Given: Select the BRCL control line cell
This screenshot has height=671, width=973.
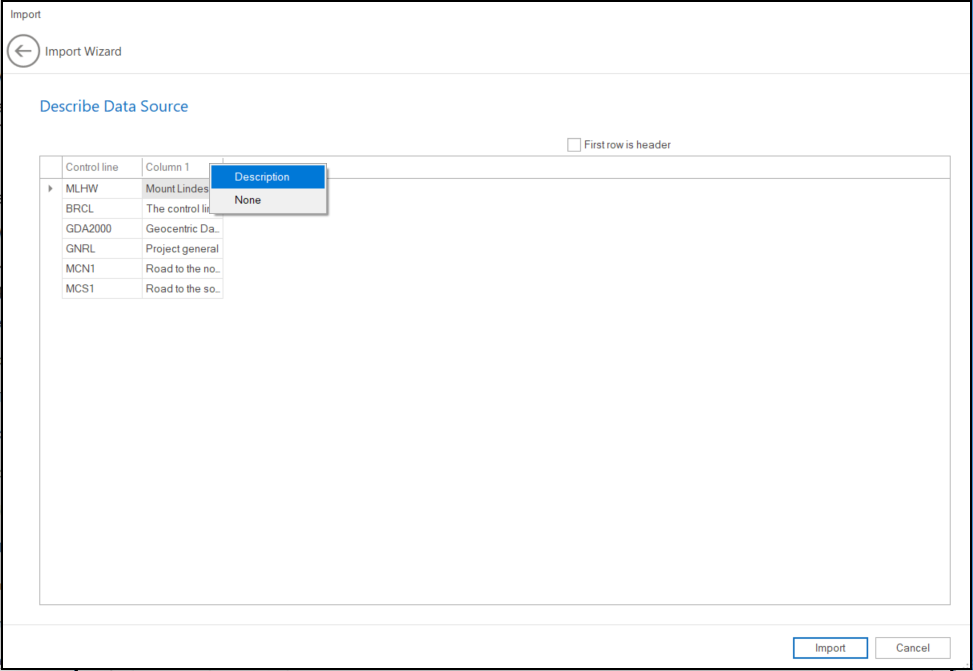Looking at the screenshot, I should click(101, 209).
